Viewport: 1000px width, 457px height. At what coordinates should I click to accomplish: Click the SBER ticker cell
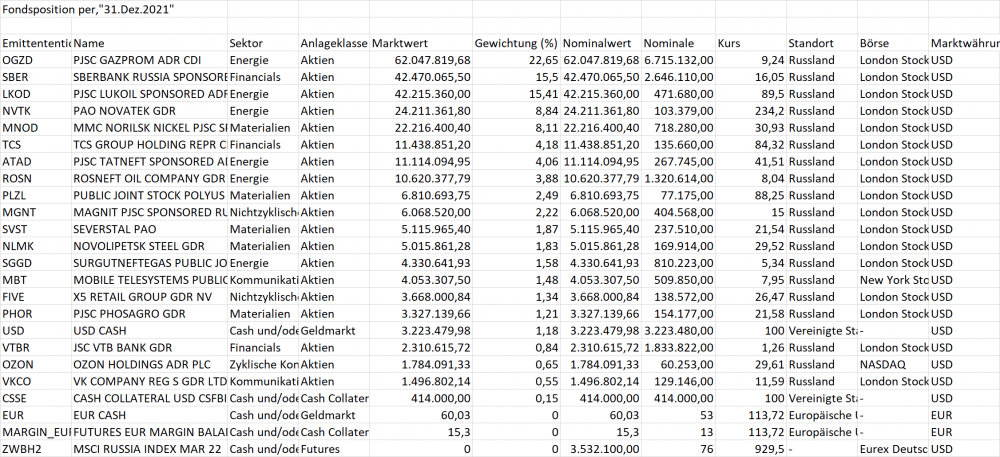[17, 76]
